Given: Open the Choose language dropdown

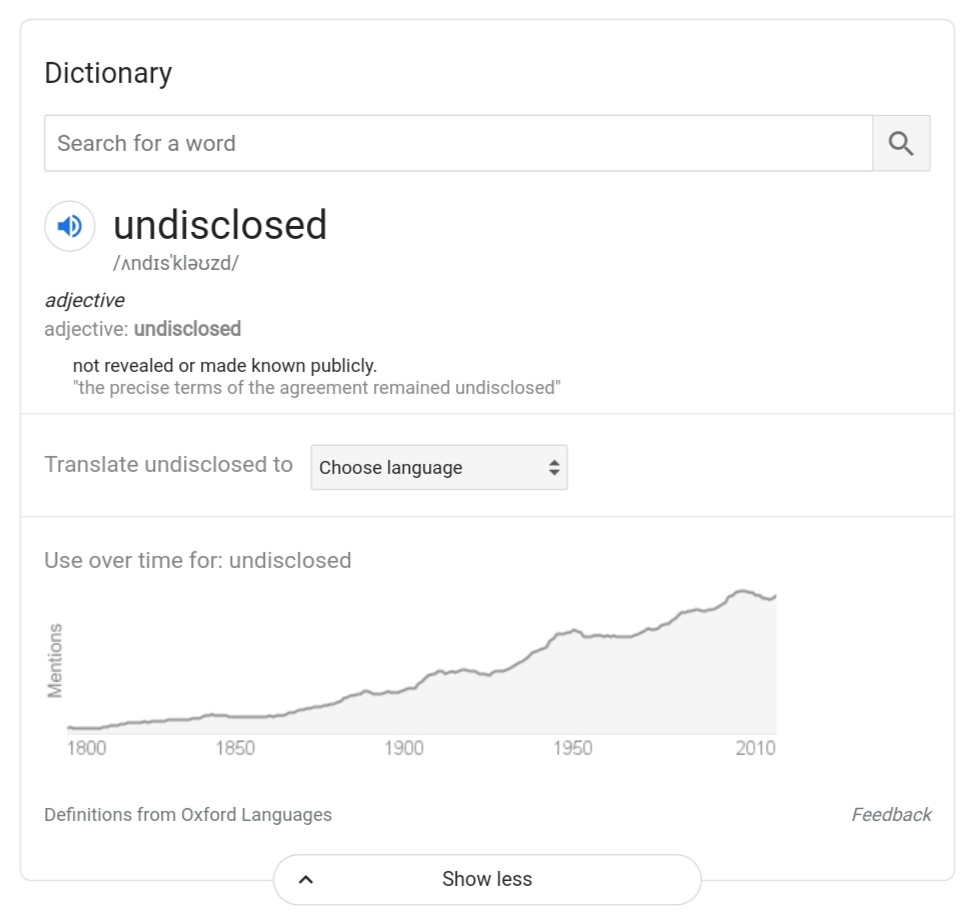Looking at the screenshot, I should (438, 468).
